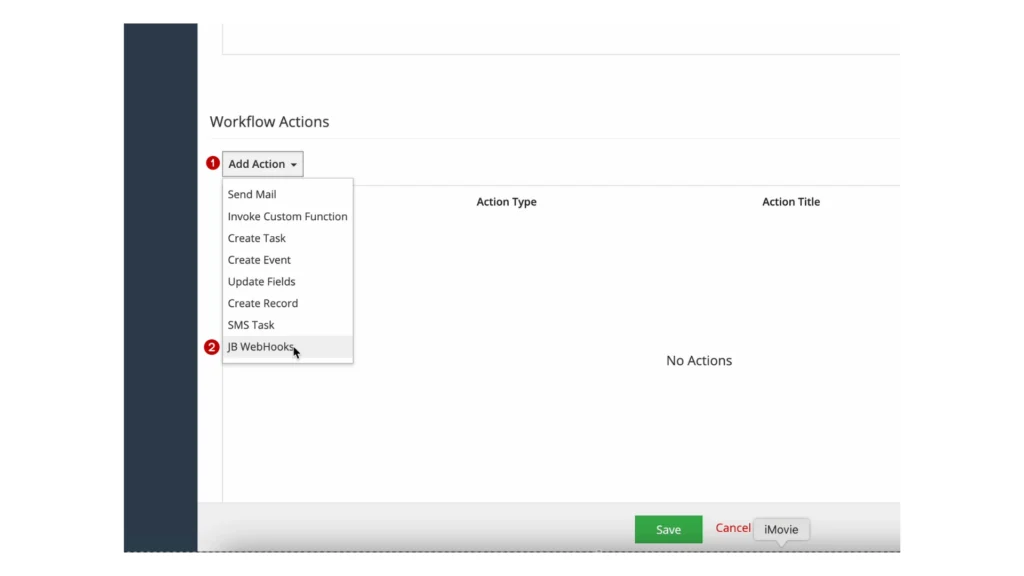Screen dimensions: 1024x576
Task: Open the Add Action dropdown
Action: click(256, 163)
